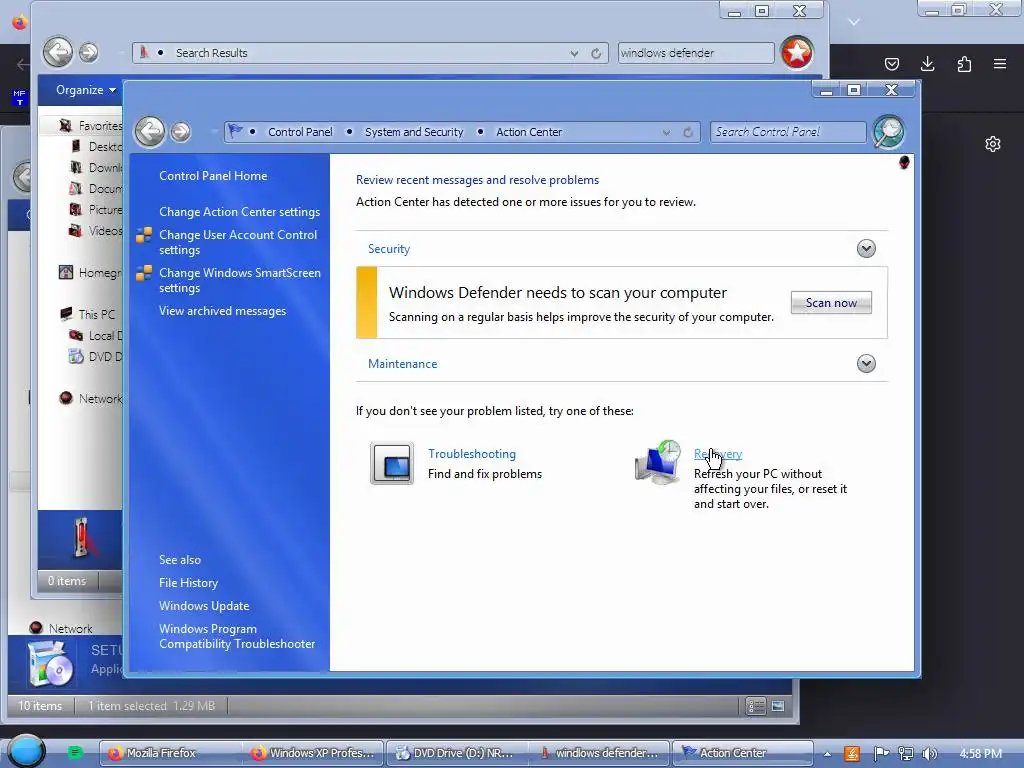Open the settings gear in Firefox page
Screen dimensions: 1024x768
[993, 144]
